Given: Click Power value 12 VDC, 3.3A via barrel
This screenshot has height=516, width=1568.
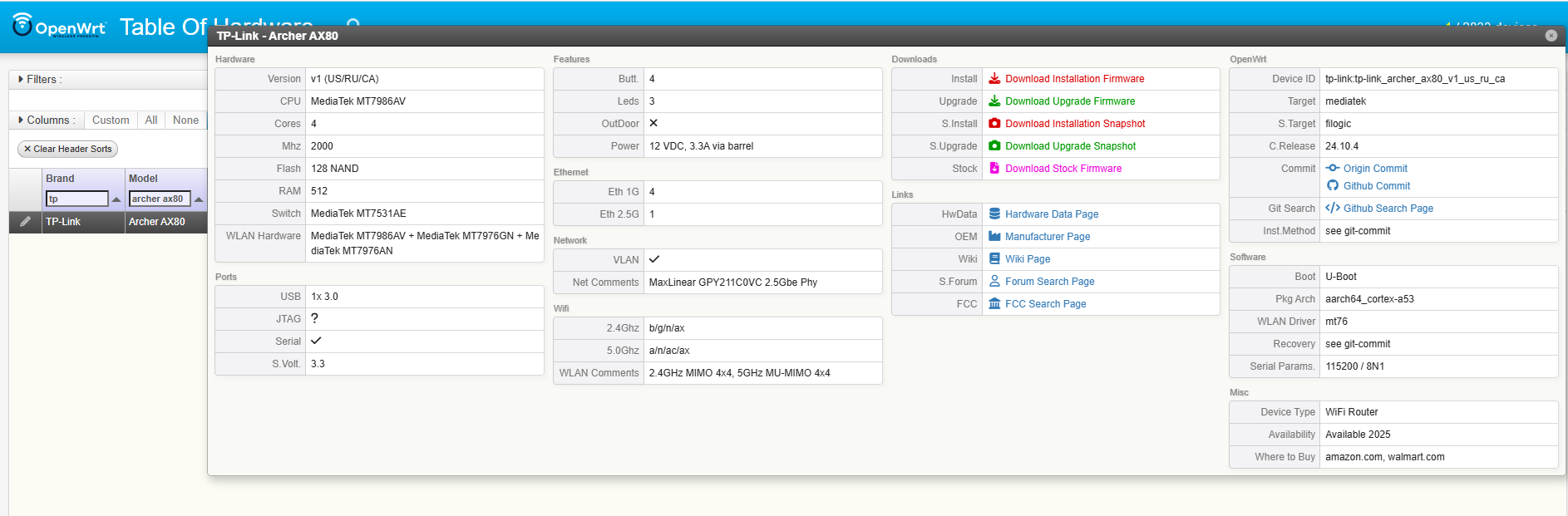Looking at the screenshot, I should click(x=702, y=146).
